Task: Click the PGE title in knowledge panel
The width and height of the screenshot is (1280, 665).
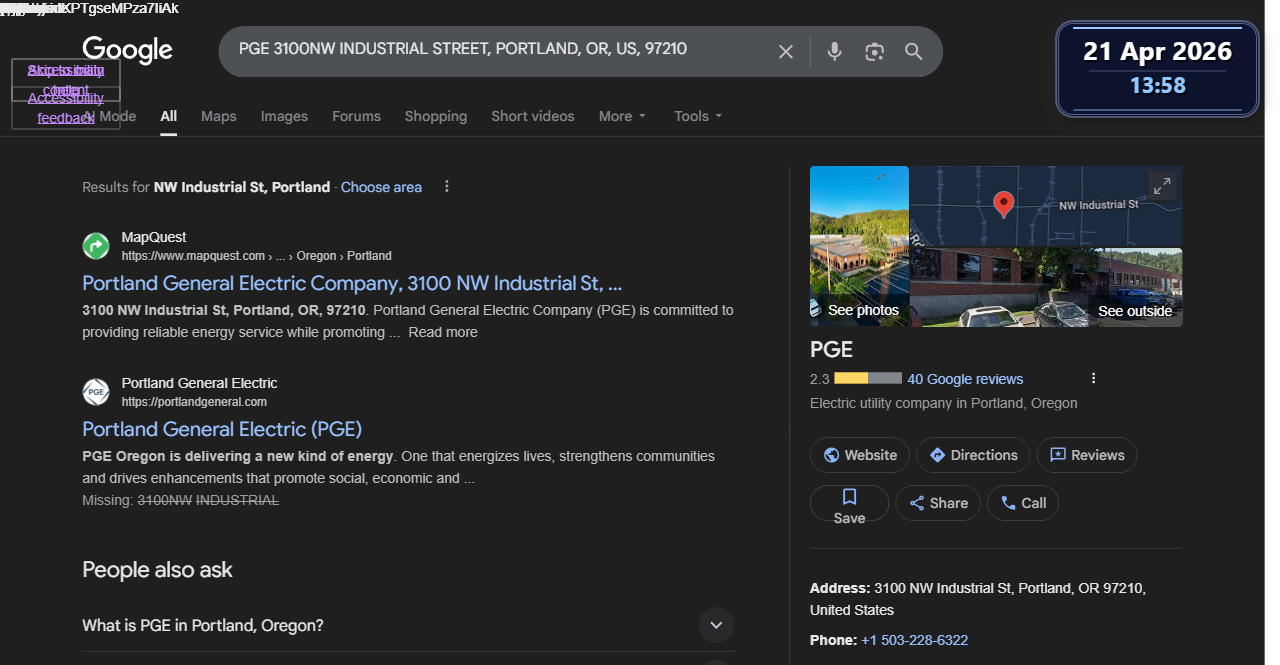Action: point(831,350)
